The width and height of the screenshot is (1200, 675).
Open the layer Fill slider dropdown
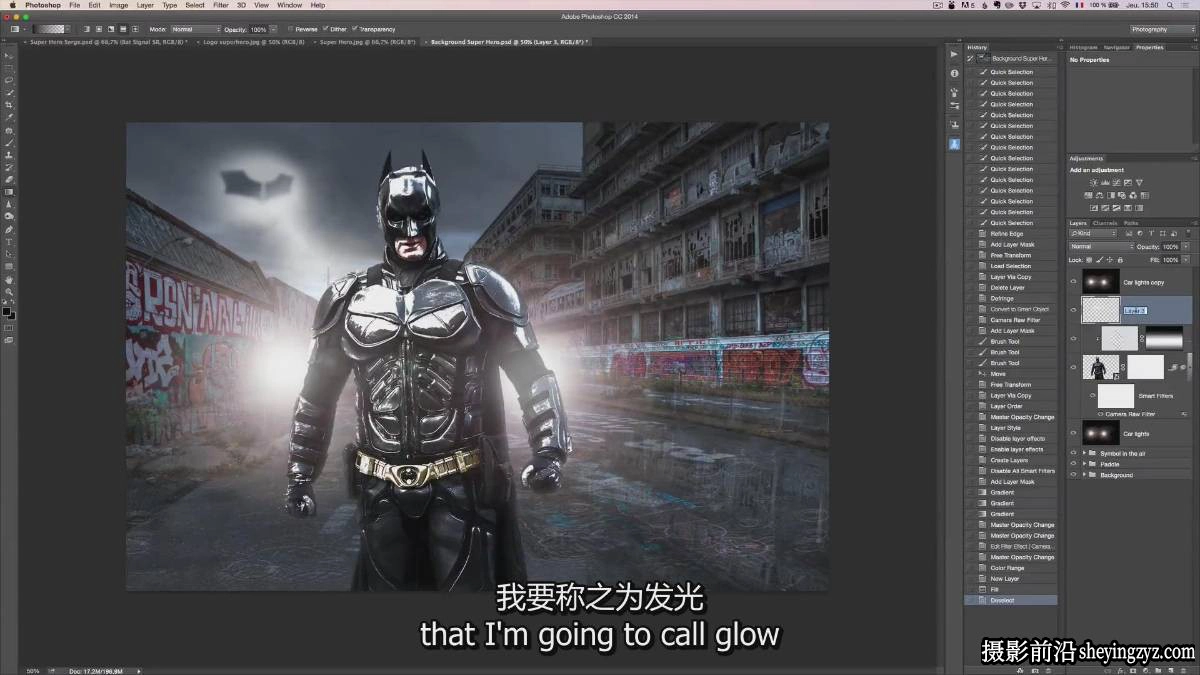(1187, 259)
